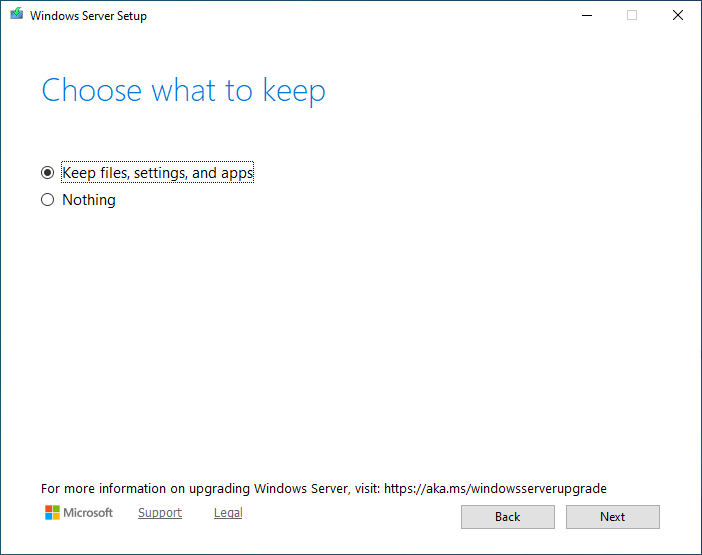Click the Microsoft four-square logo
This screenshot has height=555, width=702.
pos(52,513)
